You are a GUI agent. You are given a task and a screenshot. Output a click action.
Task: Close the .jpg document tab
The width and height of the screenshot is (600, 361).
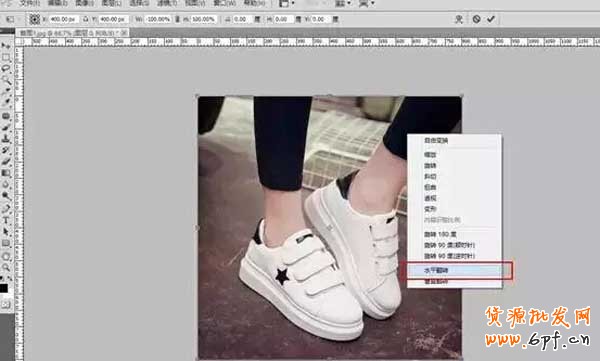point(124,33)
